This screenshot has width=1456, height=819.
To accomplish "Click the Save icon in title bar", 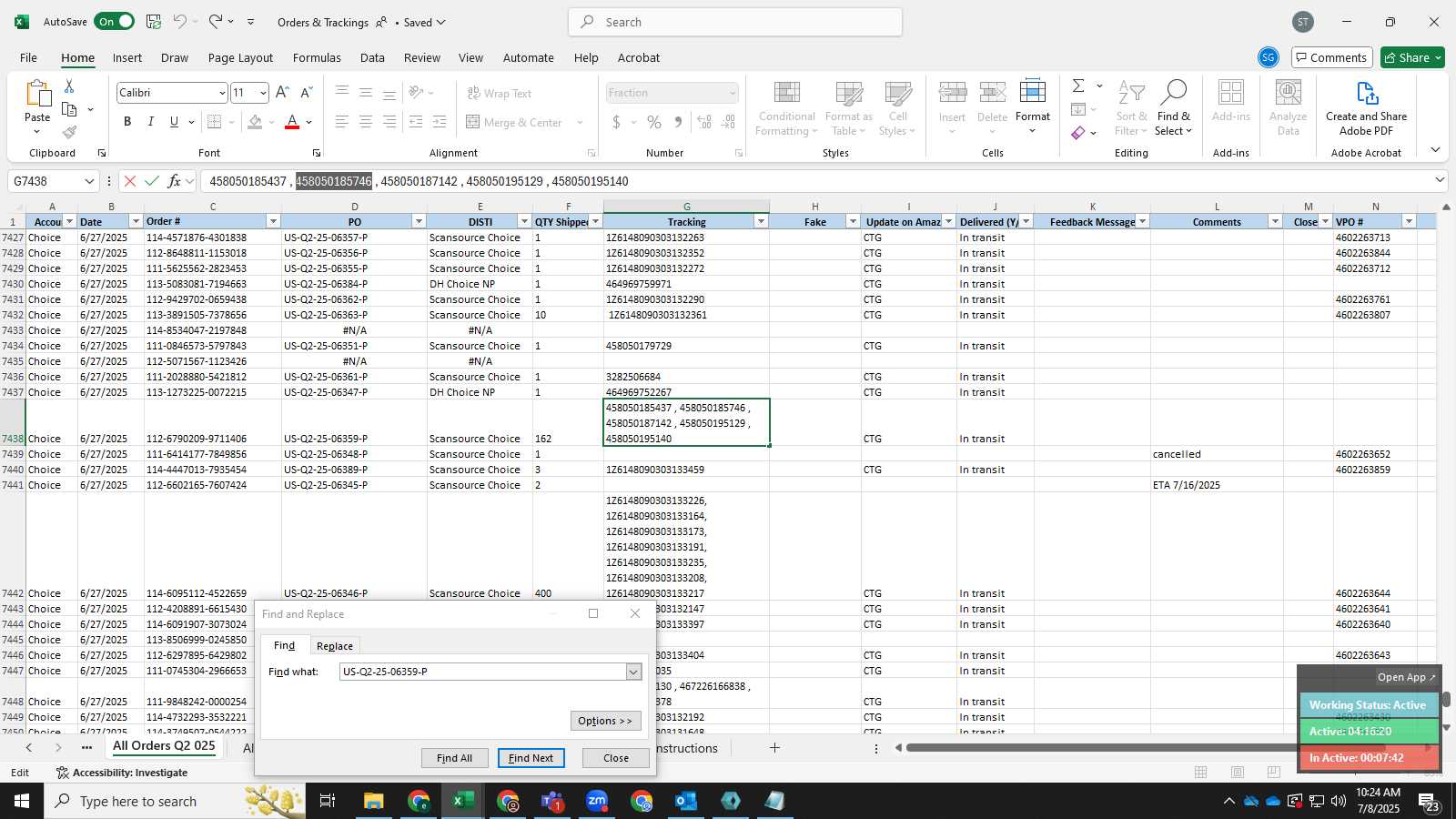I will click(x=154, y=22).
